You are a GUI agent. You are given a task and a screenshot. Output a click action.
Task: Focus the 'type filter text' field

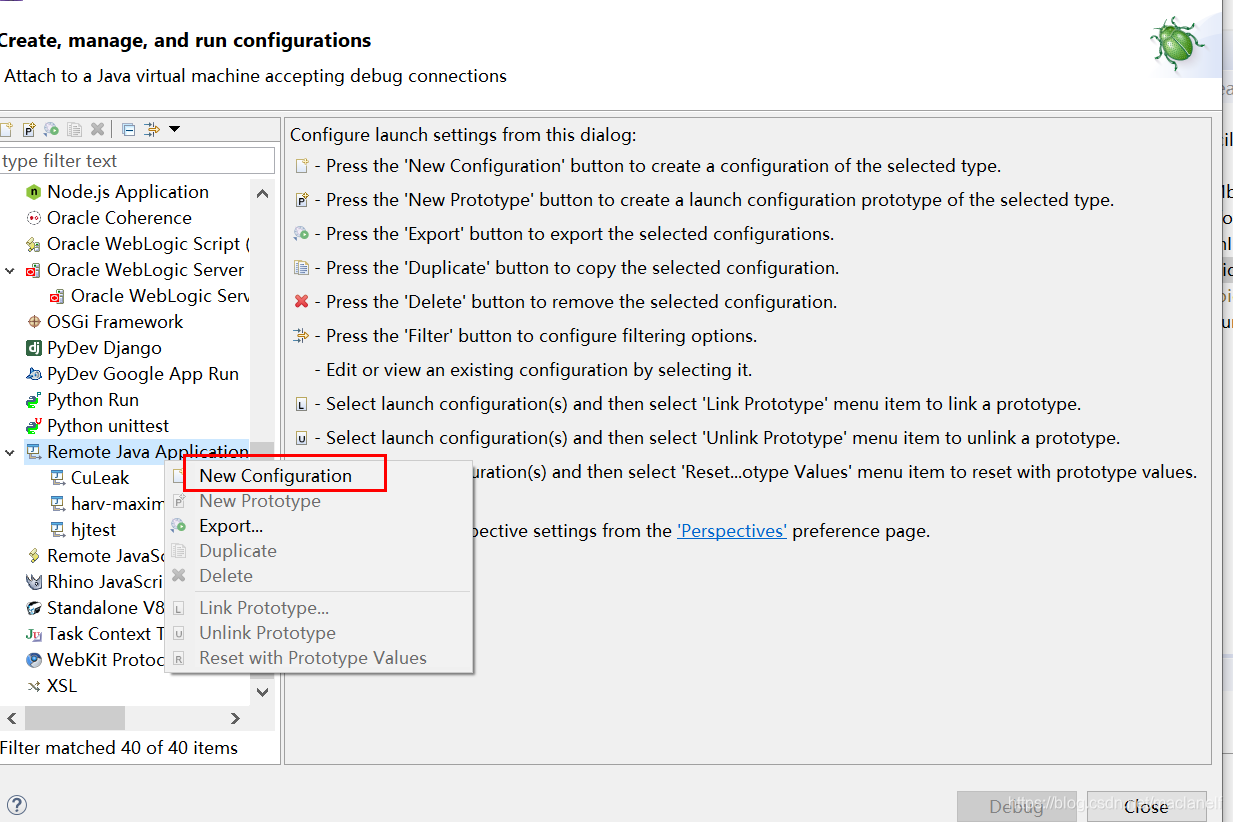(x=136, y=161)
